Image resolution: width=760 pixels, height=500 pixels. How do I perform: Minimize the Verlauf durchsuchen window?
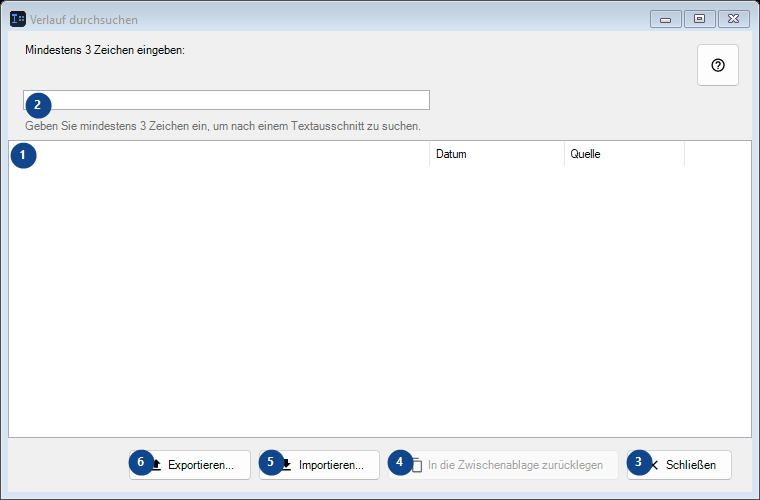(665, 19)
